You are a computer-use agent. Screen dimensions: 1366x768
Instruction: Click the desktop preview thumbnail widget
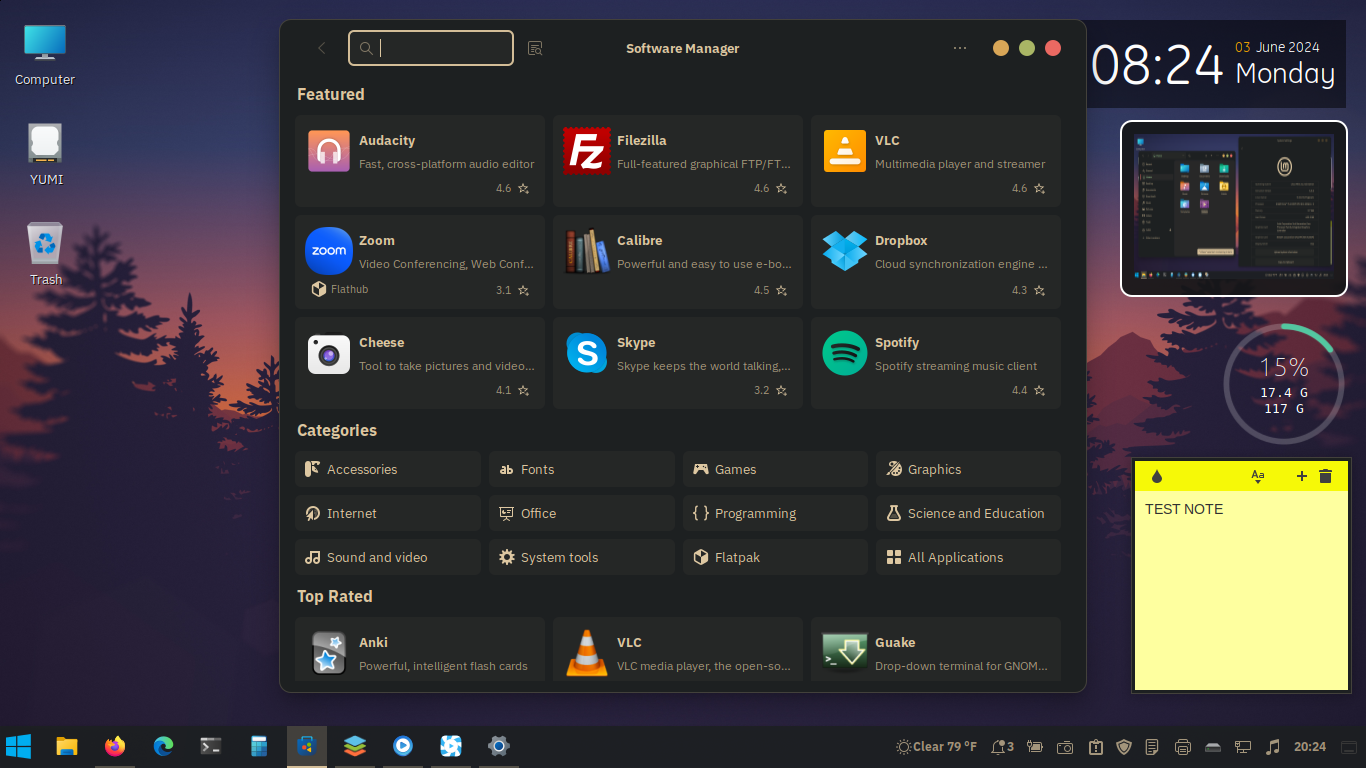1234,208
